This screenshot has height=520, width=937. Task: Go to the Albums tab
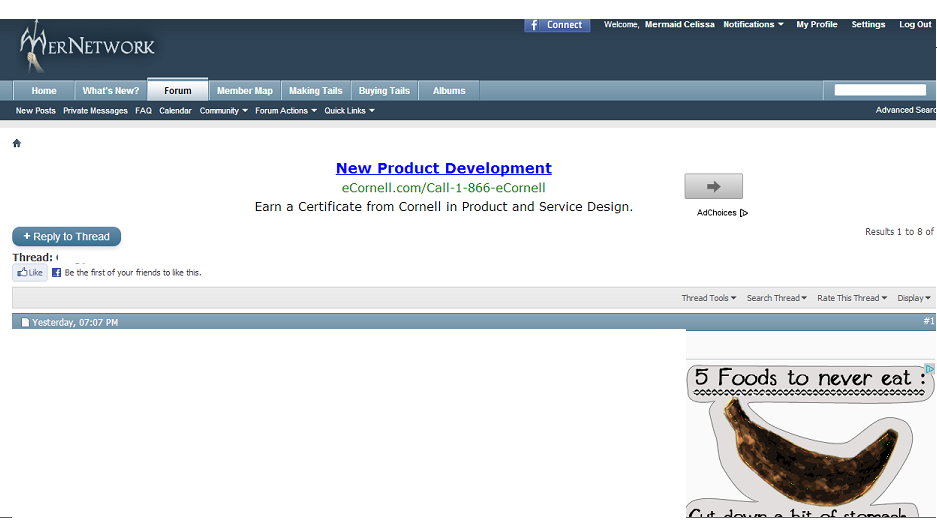pyautogui.click(x=449, y=91)
